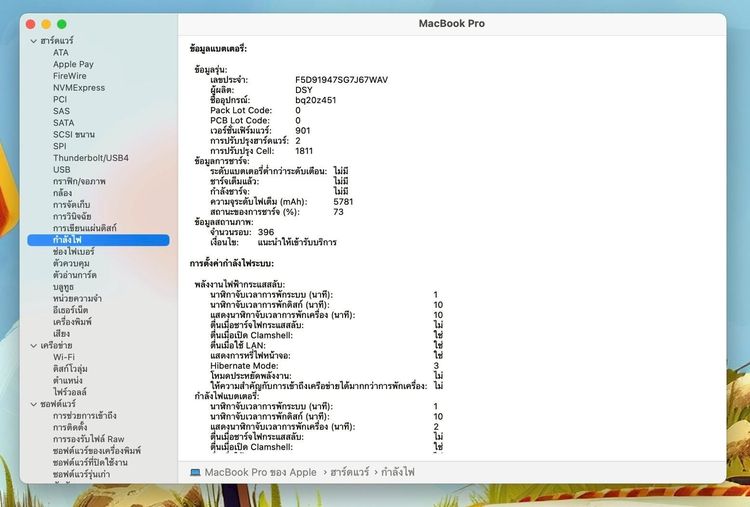The height and width of the screenshot is (507, 750).
Task: Click the serial number F5D91947SG7J67WAV
Action: [342, 80]
